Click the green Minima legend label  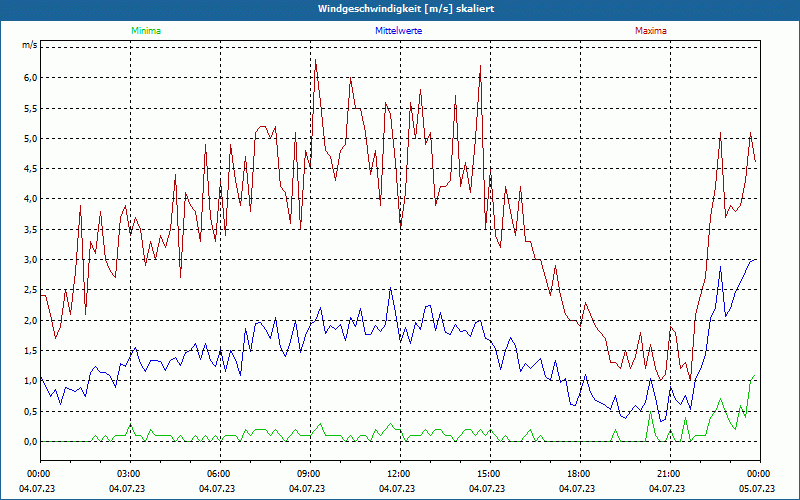pos(145,31)
